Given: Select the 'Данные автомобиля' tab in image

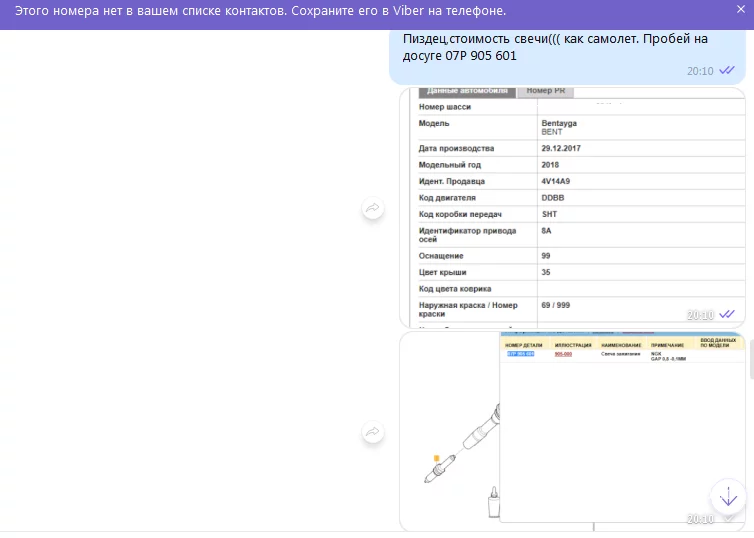Looking at the screenshot, I should 467,91.
